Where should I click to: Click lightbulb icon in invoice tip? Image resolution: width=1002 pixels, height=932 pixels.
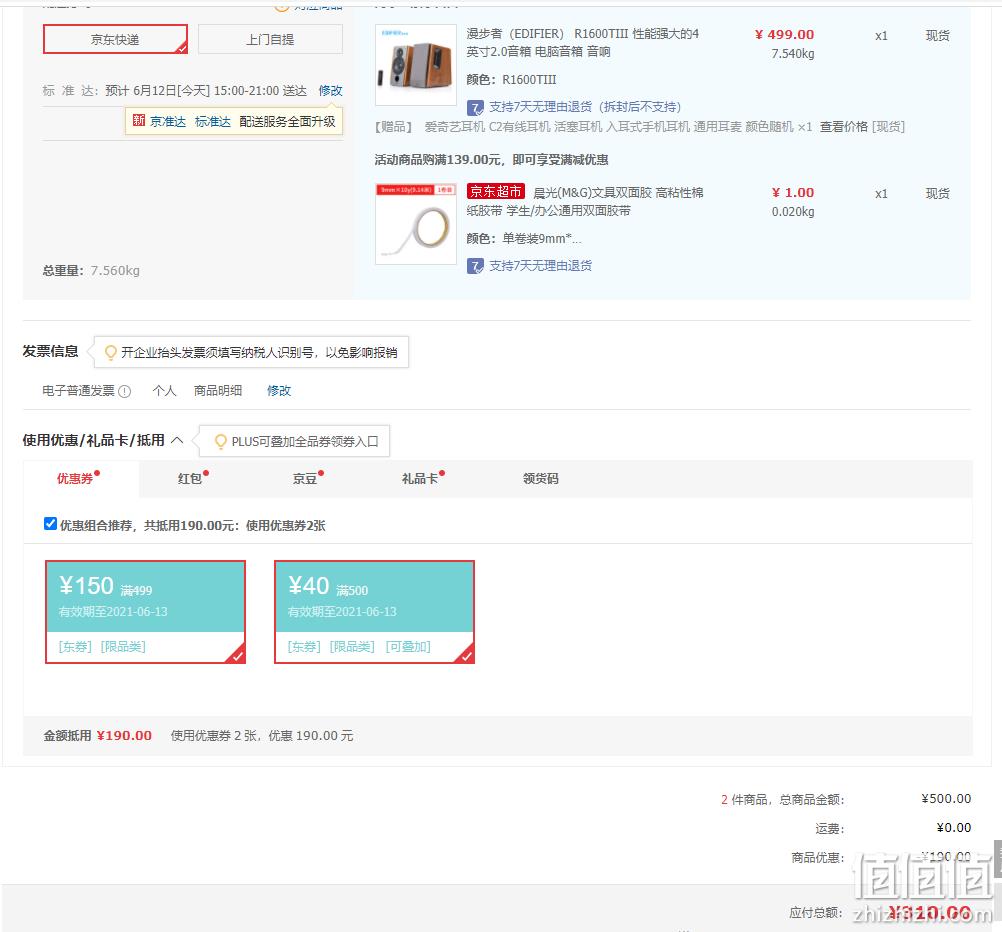(111, 352)
